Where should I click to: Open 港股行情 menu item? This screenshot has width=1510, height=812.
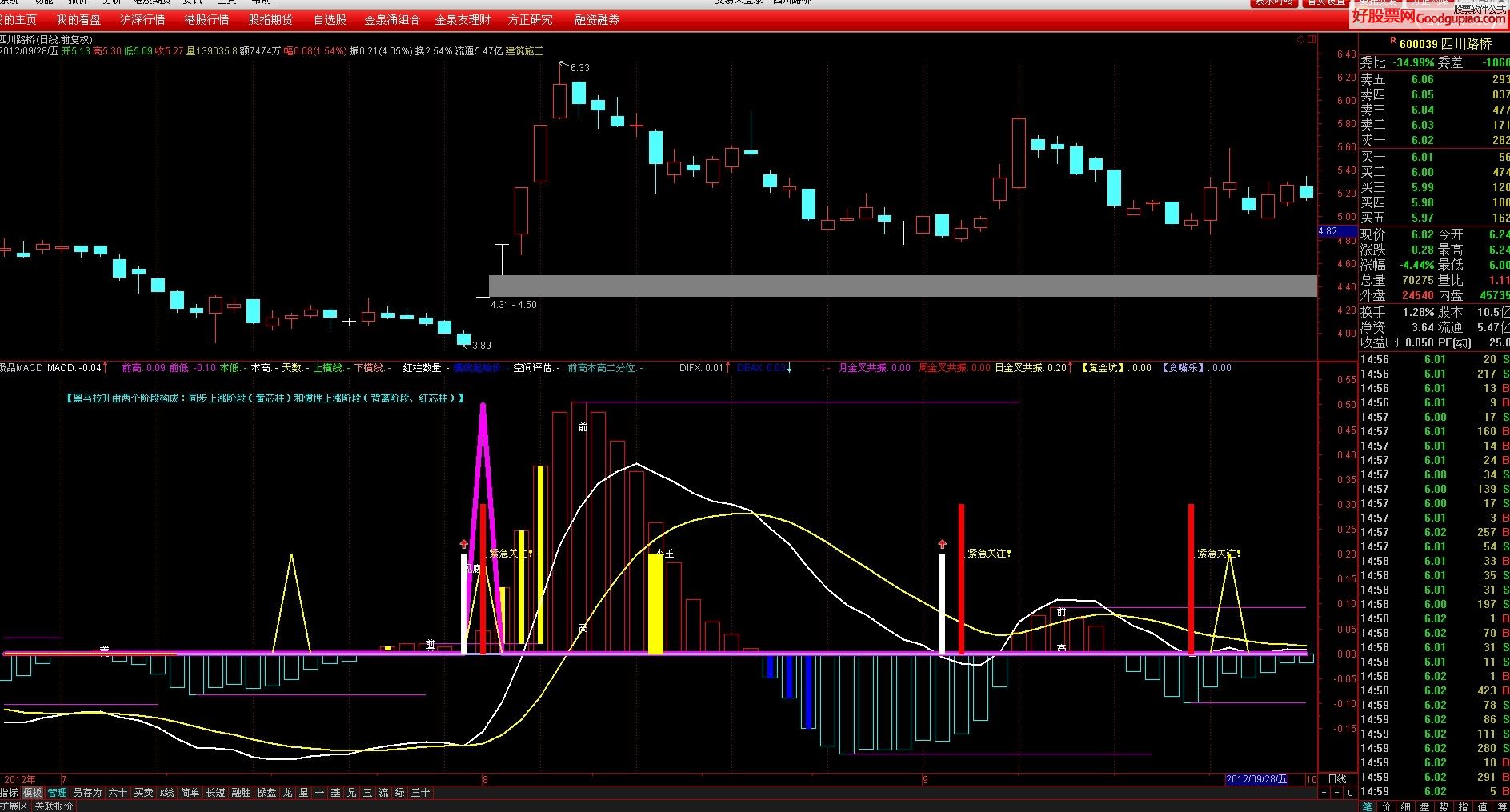pos(206,19)
